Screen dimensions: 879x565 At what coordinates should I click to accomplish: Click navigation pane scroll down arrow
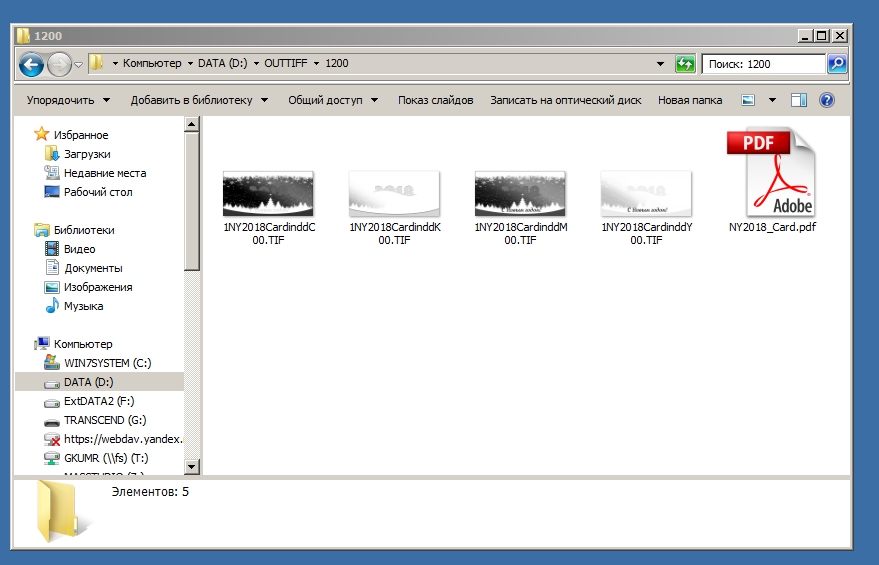[192, 466]
